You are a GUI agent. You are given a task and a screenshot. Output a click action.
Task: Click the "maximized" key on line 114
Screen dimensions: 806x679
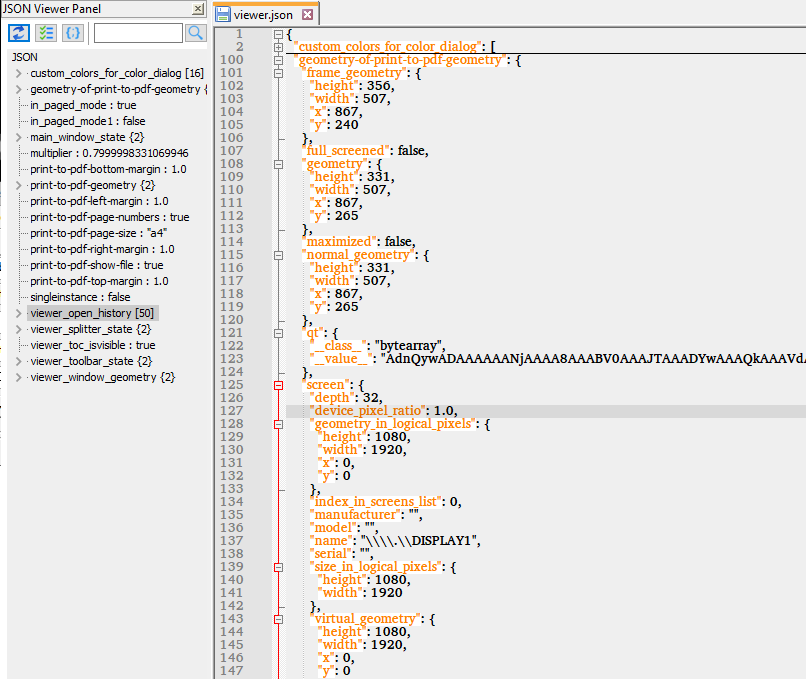point(340,242)
